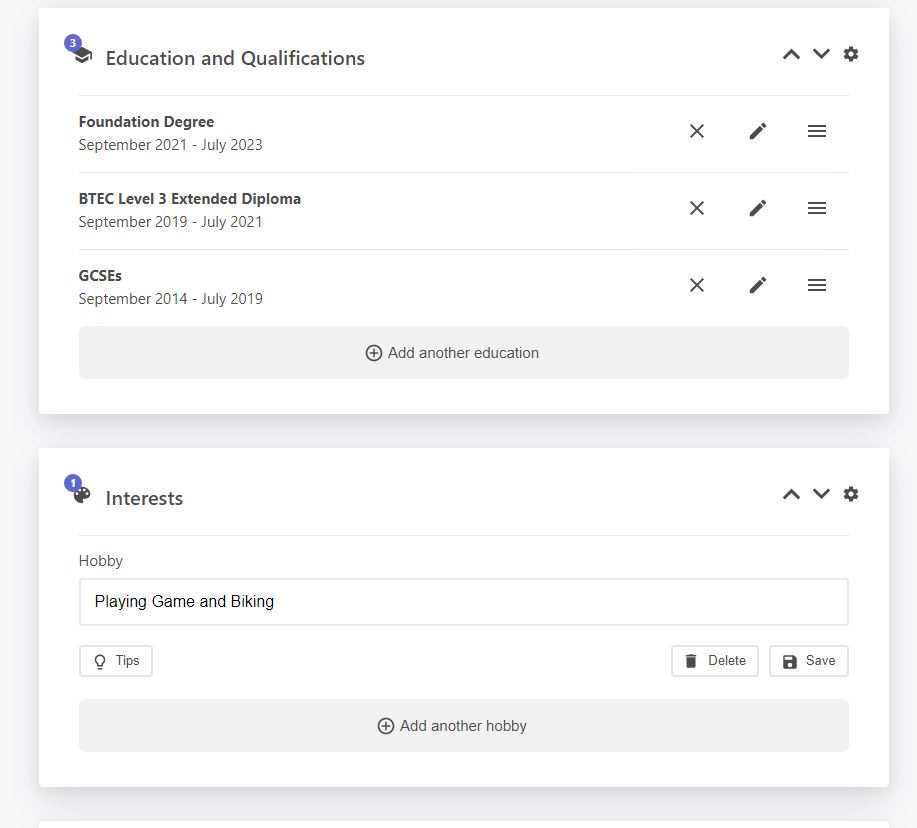Click Add another education button

463,353
